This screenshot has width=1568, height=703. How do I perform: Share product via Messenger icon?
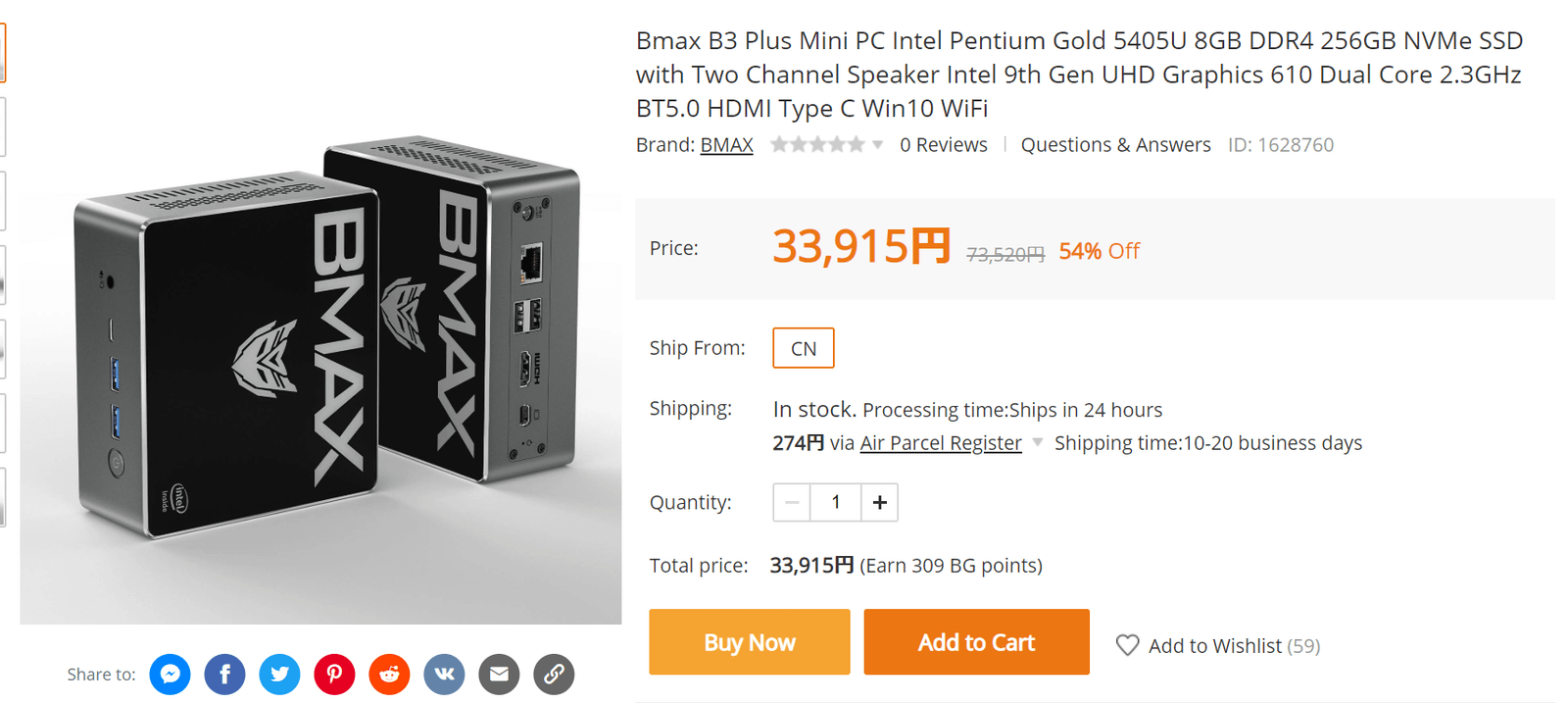[x=170, y=675]
